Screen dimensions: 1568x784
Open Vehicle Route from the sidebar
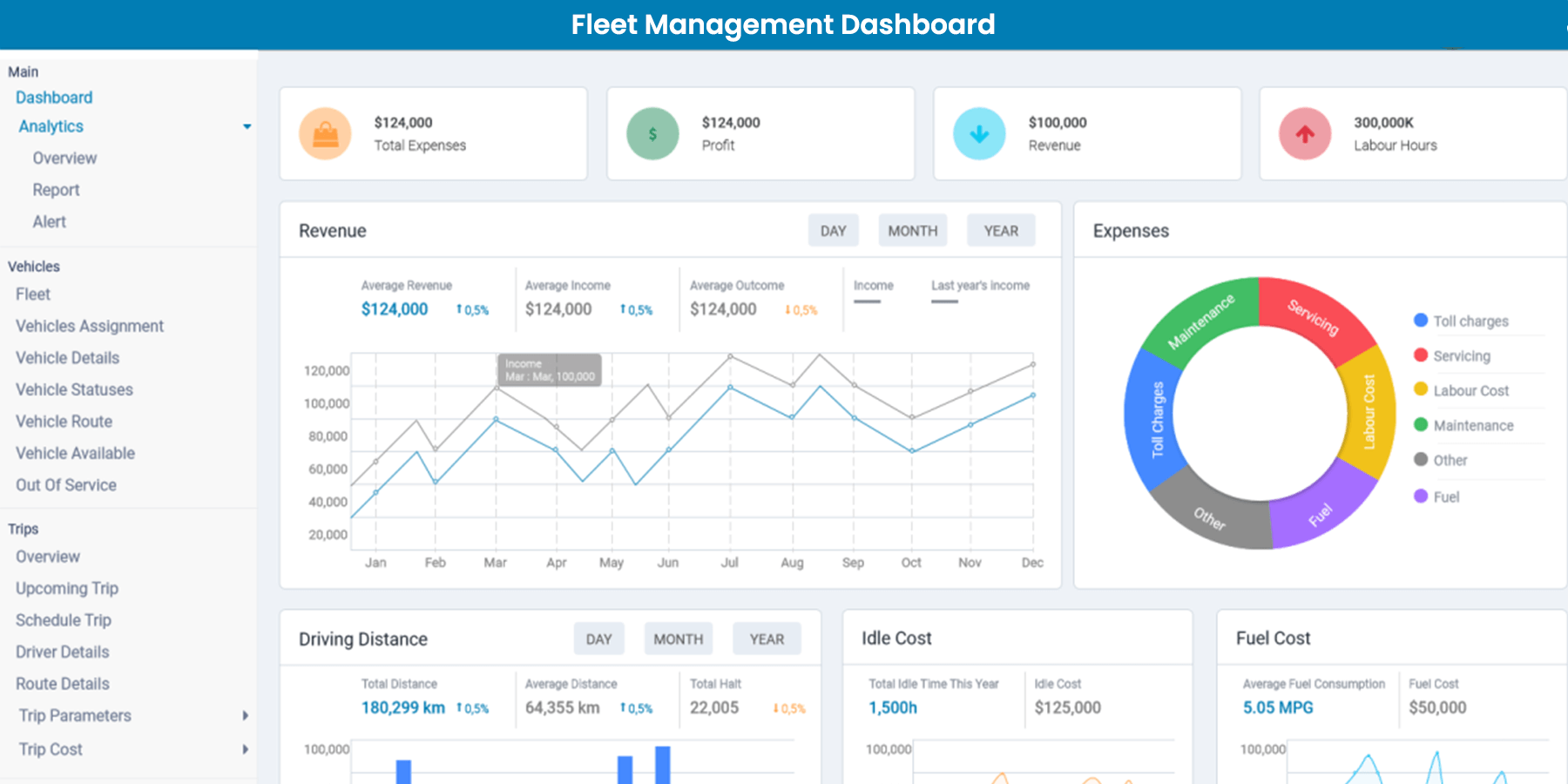(63, 421)
